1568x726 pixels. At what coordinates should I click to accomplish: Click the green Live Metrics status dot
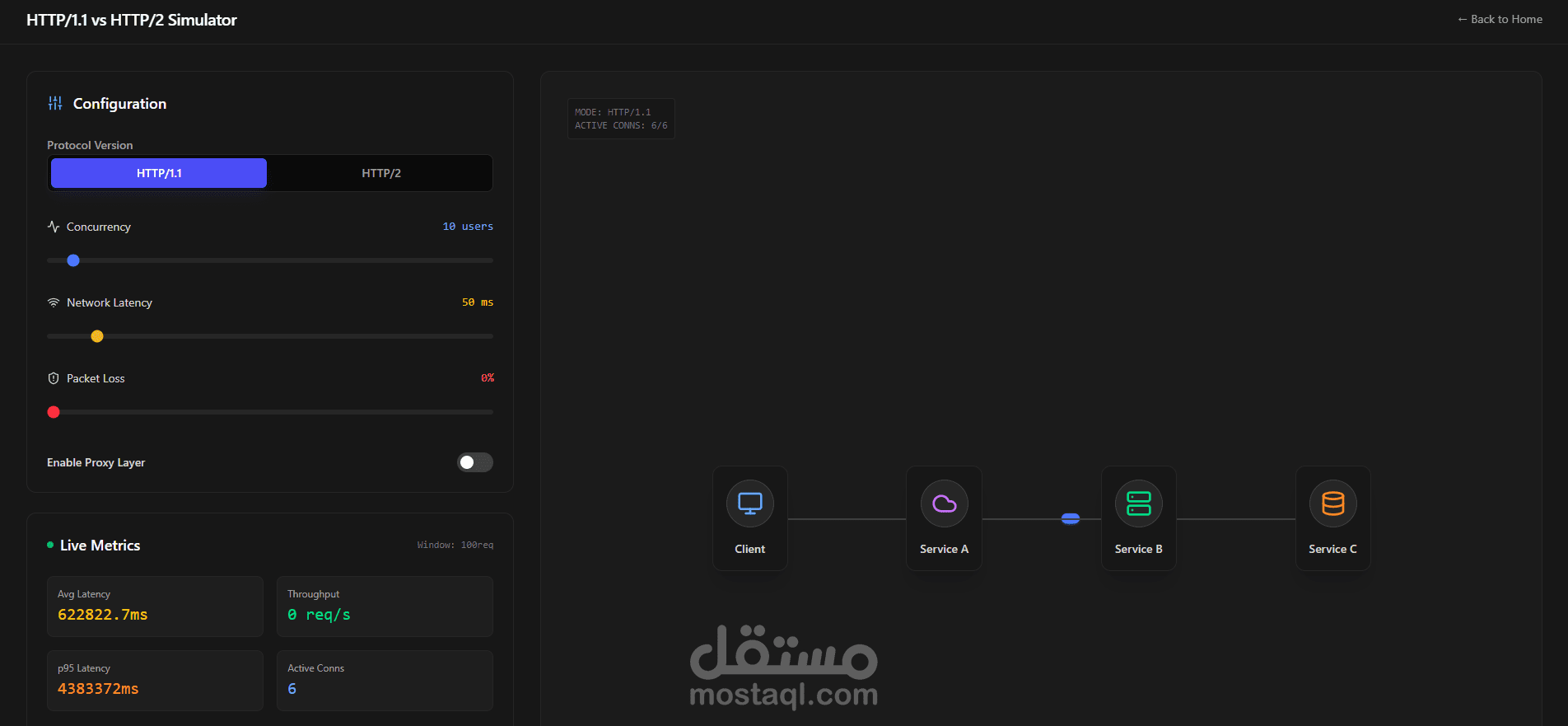(50, 545)
